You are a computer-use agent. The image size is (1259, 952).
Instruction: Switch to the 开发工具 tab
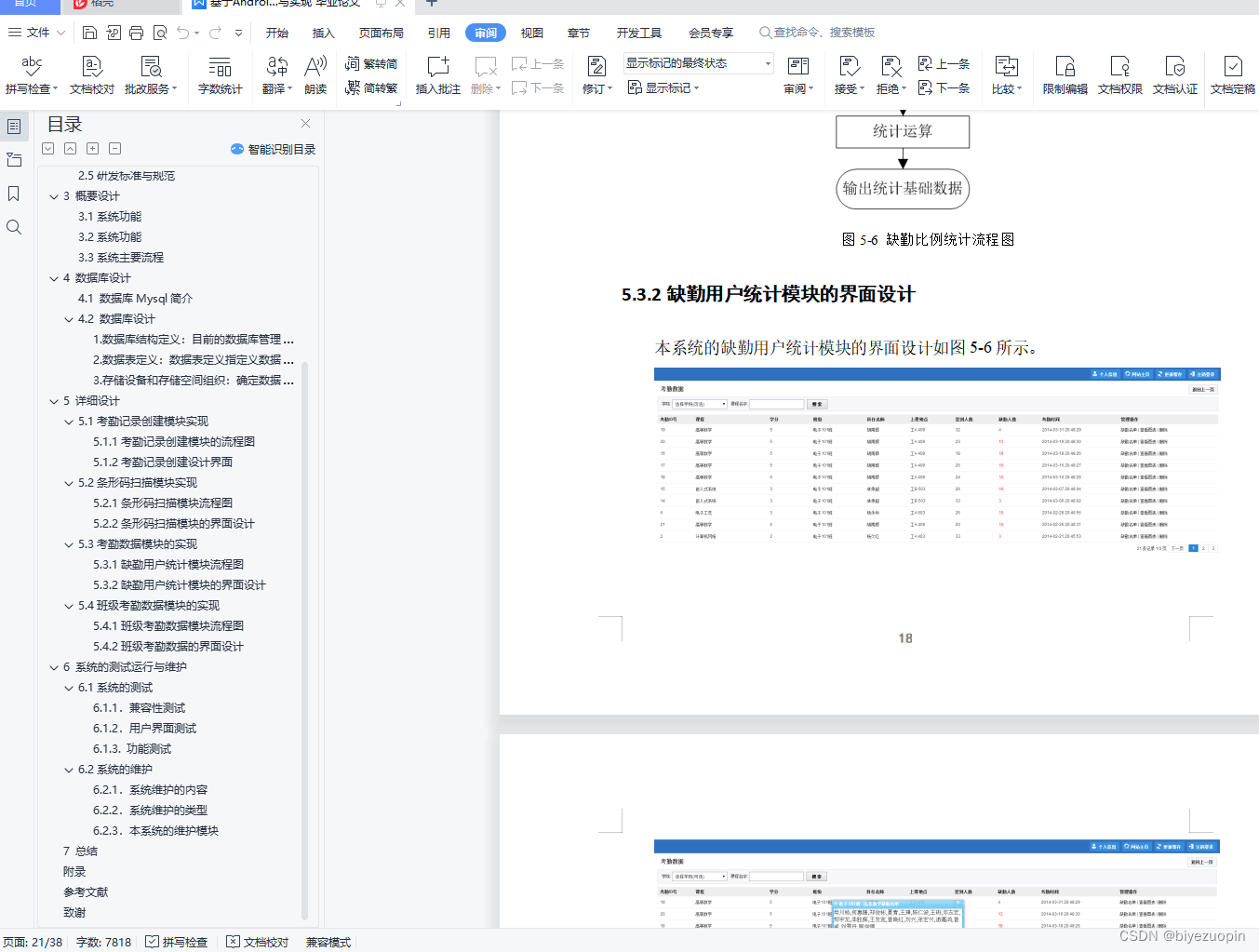coord(639,33)
